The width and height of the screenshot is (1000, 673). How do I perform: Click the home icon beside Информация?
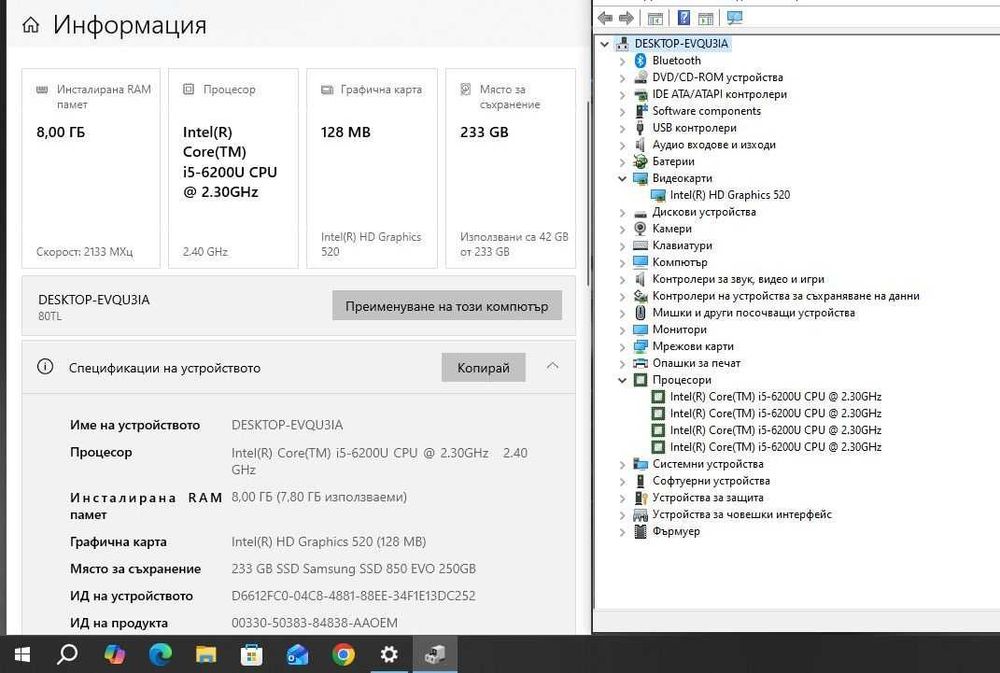(x=31, y=25)
